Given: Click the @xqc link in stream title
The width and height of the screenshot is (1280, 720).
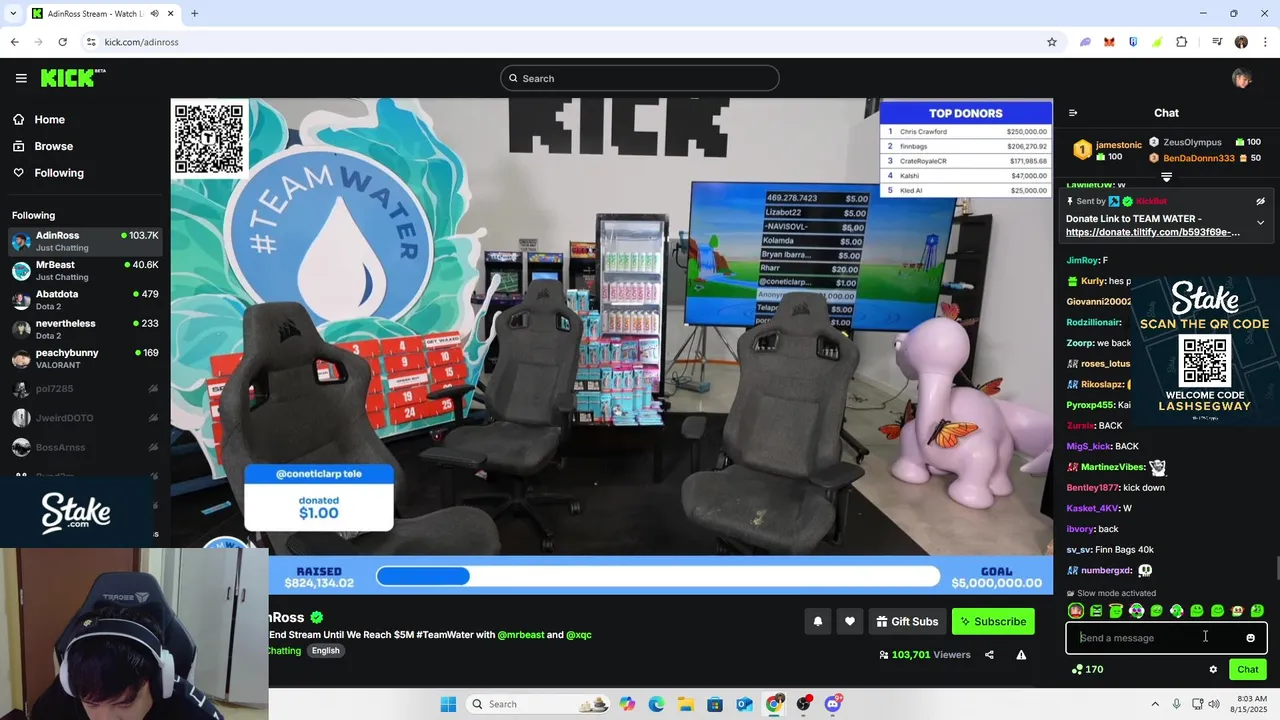Looking at the screenshot, I should point(579,635).
